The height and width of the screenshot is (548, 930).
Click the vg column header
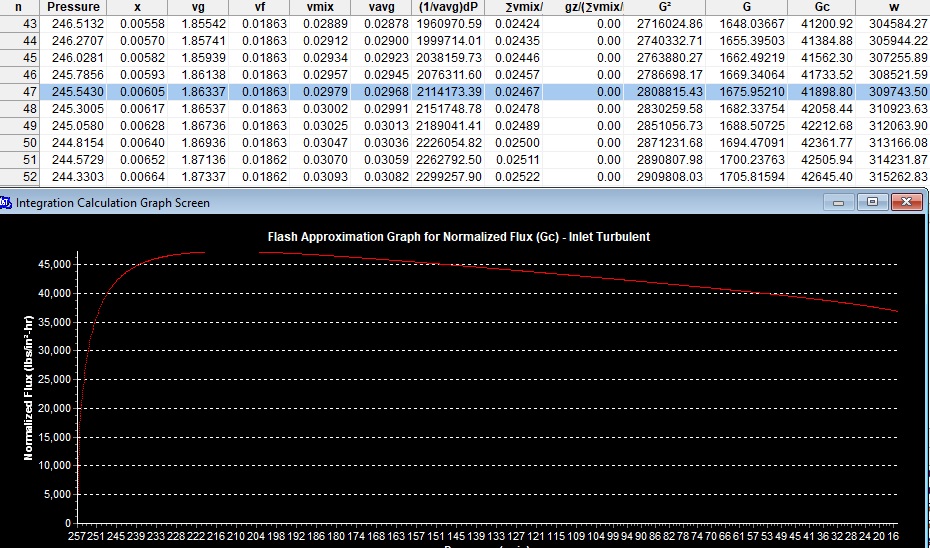199,8
